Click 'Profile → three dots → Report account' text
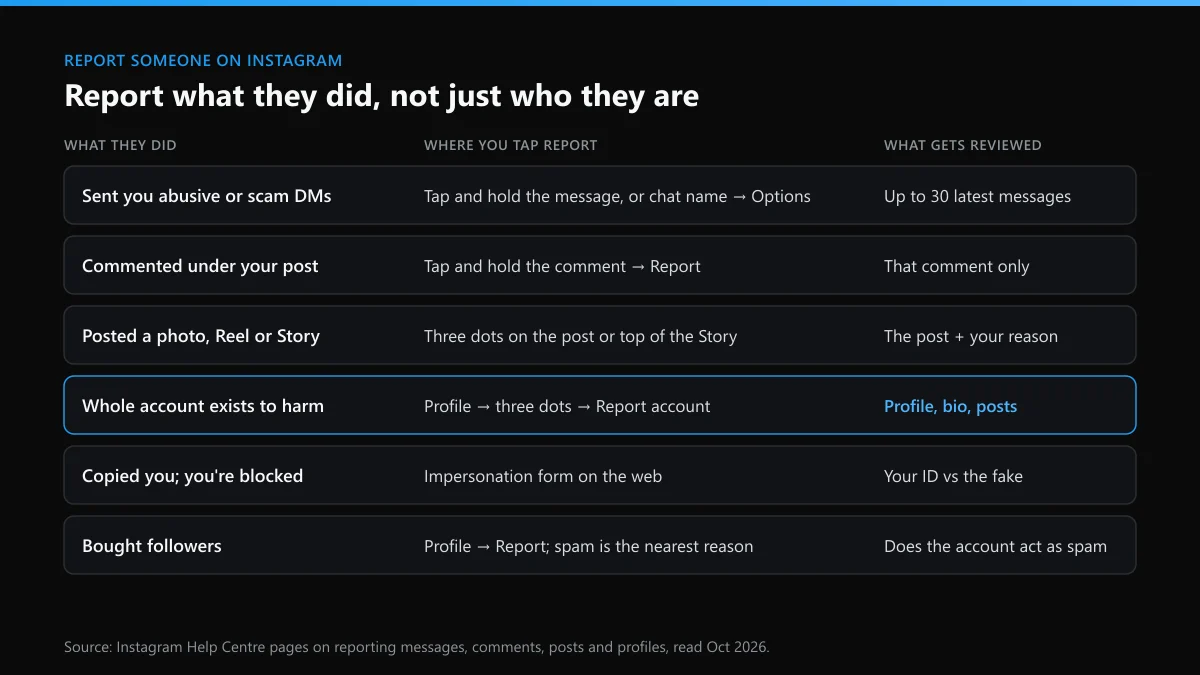 567,406
